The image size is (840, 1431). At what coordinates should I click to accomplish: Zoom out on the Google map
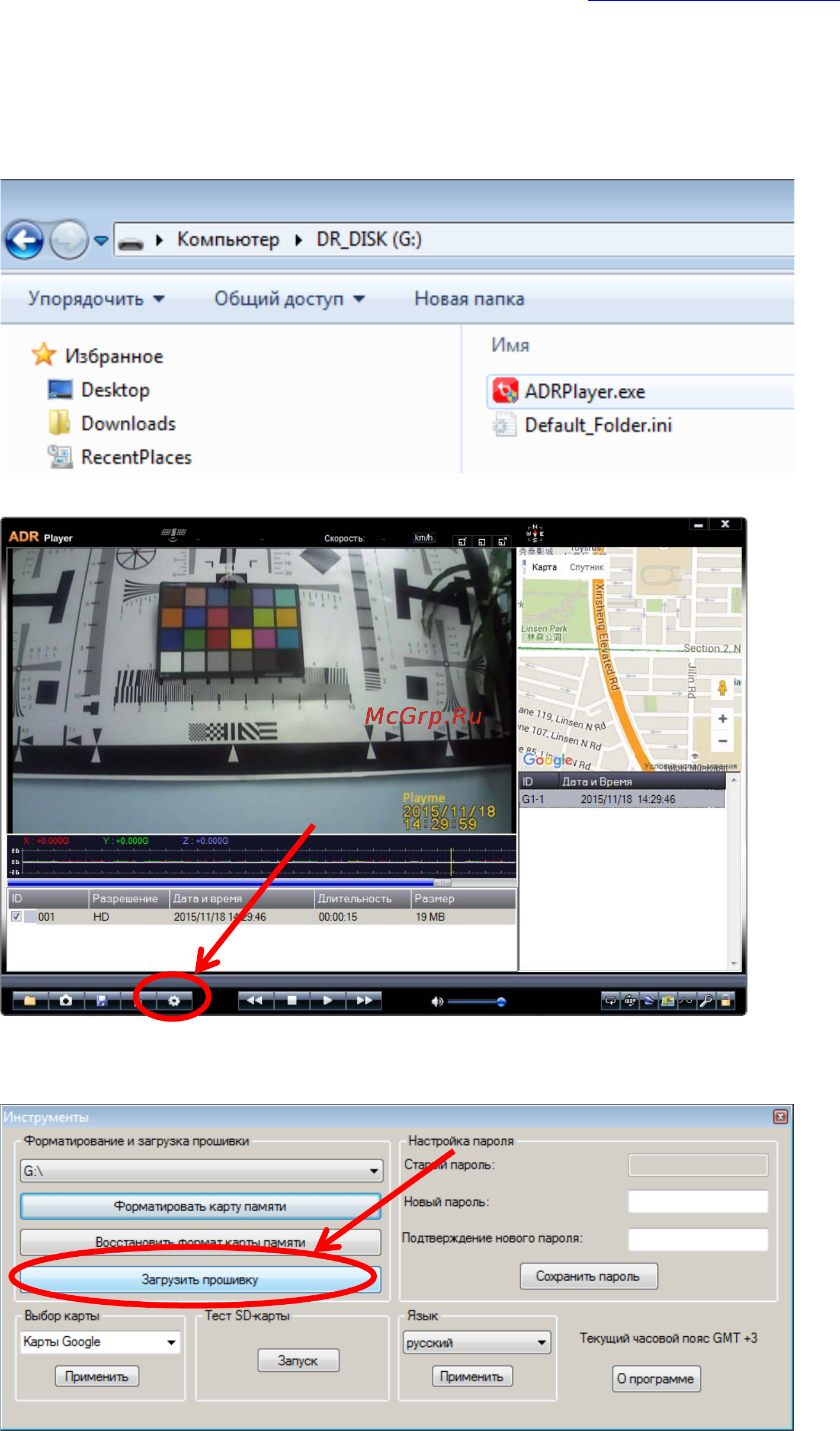tap(723, 741)
